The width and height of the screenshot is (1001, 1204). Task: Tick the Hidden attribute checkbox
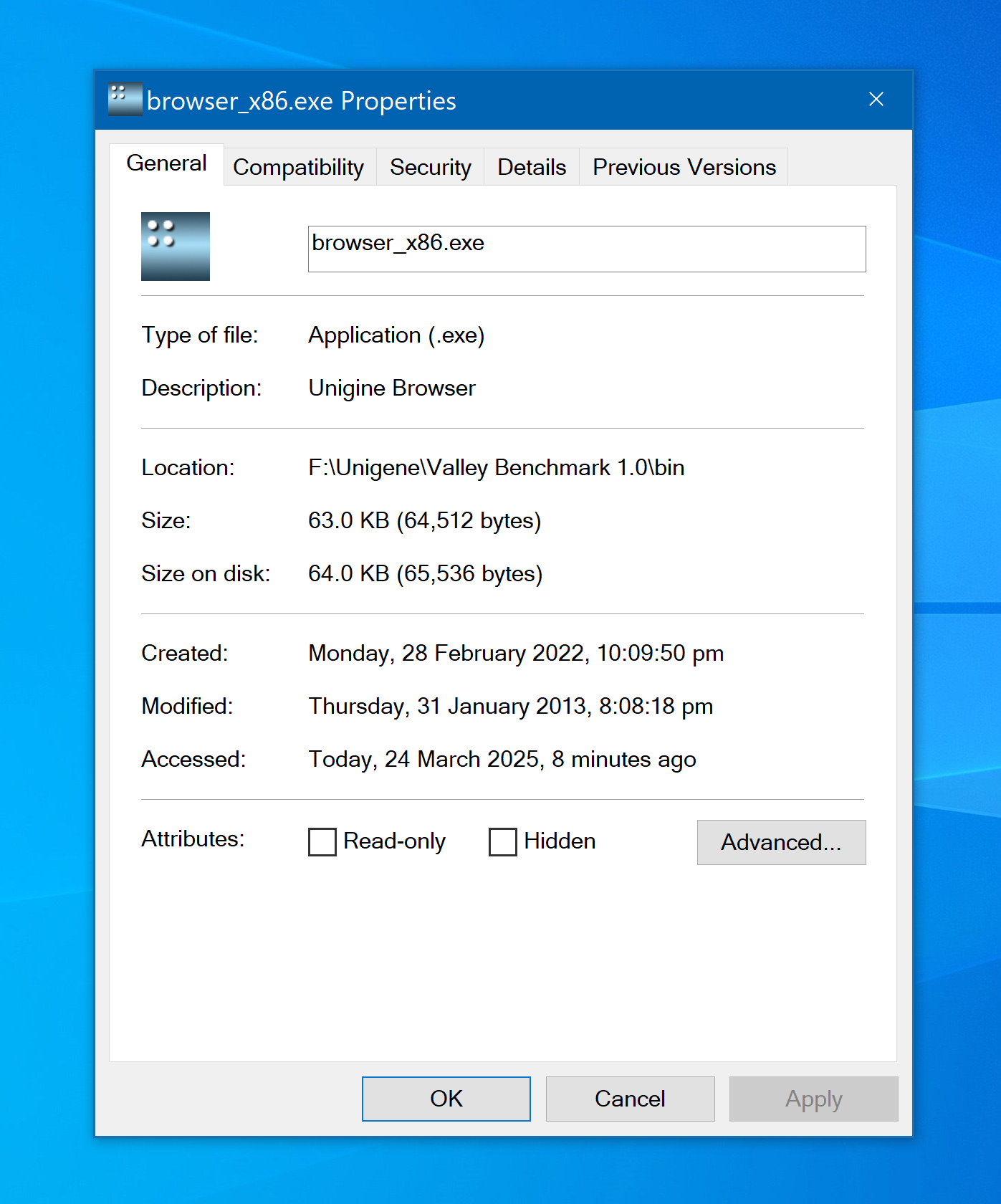point(503,841)
